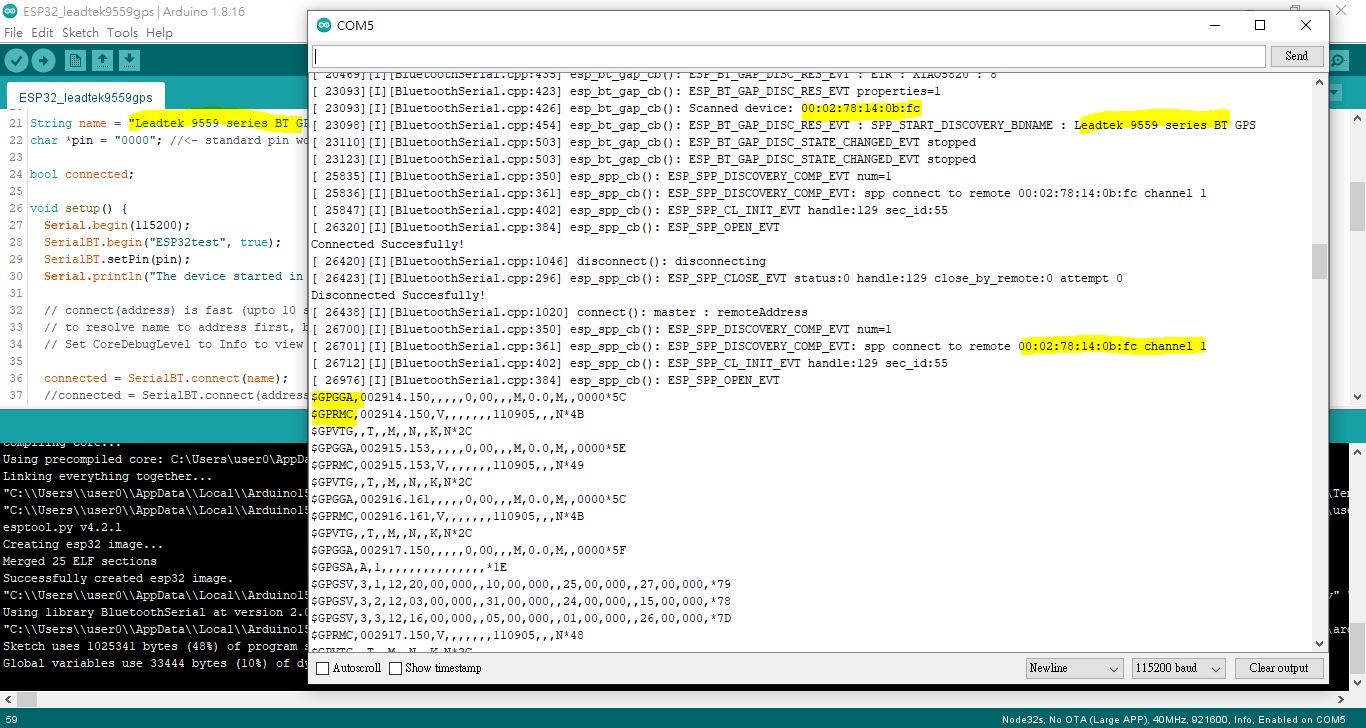
Task: Select the ESP32_leadtek9559gps tab
Action: coord(86,97)
